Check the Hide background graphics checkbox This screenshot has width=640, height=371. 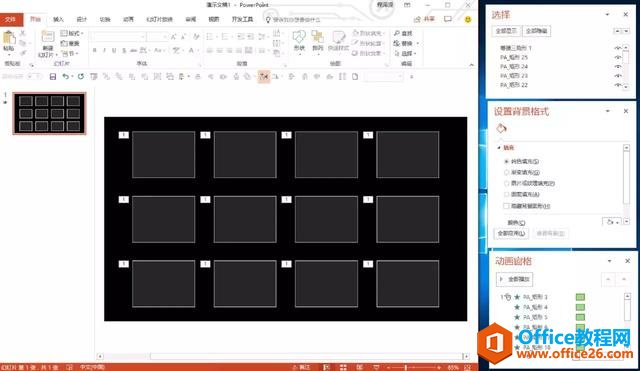tap(507, 206)
